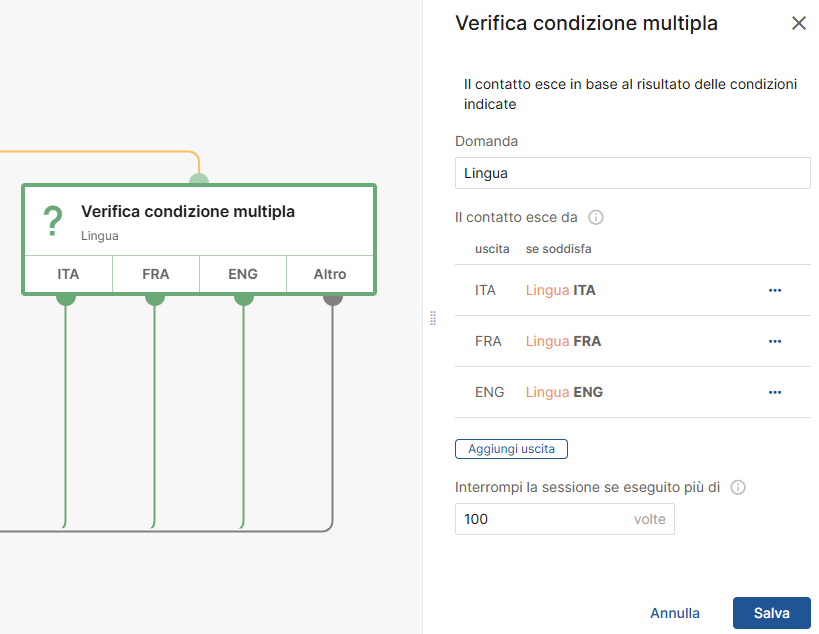The image size is (819, 634).
Task: Click the green connector dot under ITA output
Action: coord(67,297)
